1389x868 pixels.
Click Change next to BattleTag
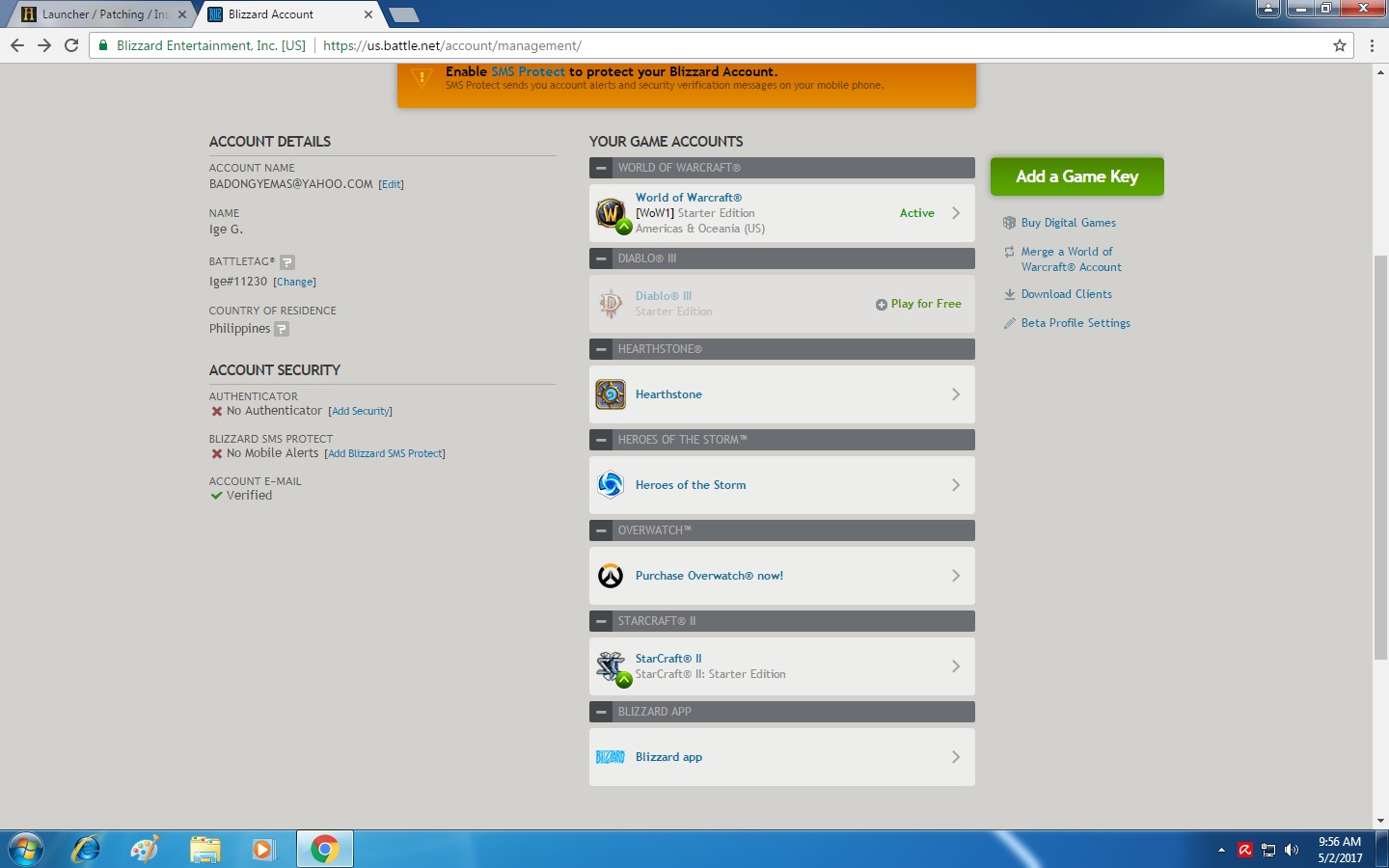(x=294, y=283)
